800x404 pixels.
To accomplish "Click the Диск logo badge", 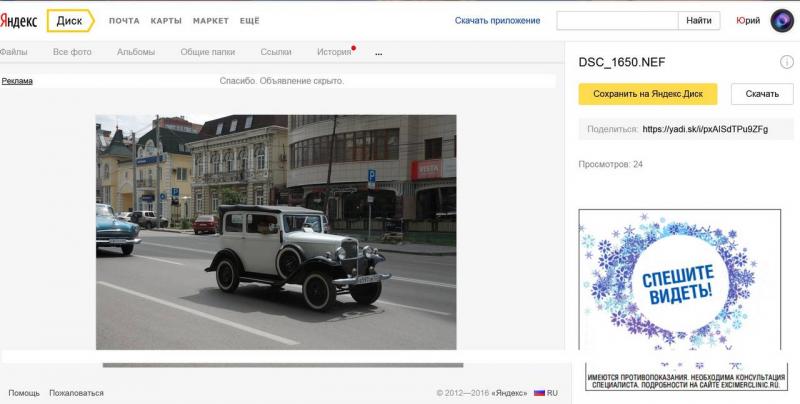I will pyautogui.click(x=70, y=21).
